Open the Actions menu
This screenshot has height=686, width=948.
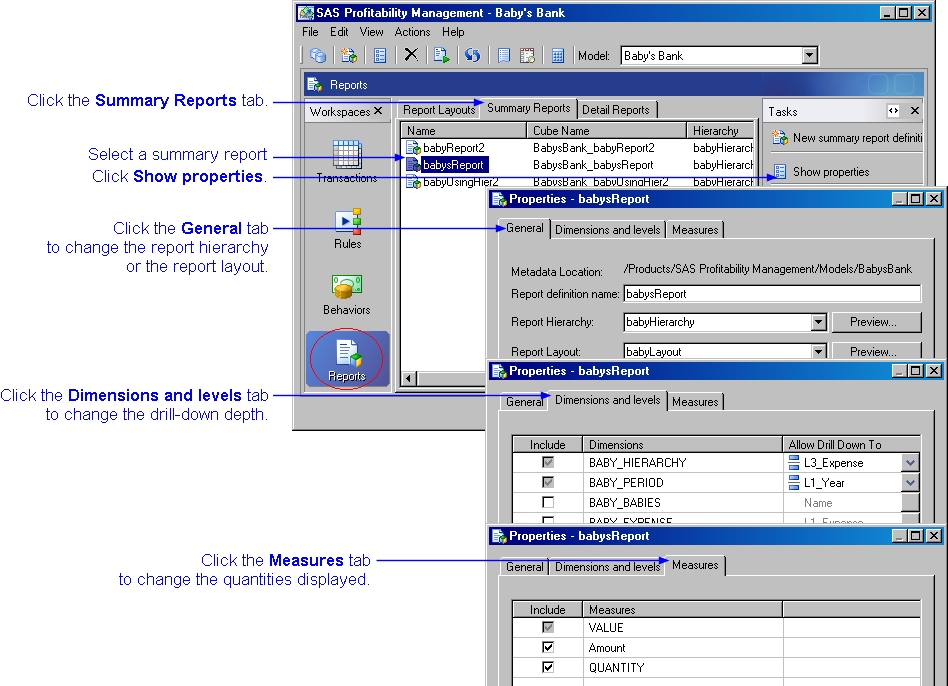[x=412, y=31]
